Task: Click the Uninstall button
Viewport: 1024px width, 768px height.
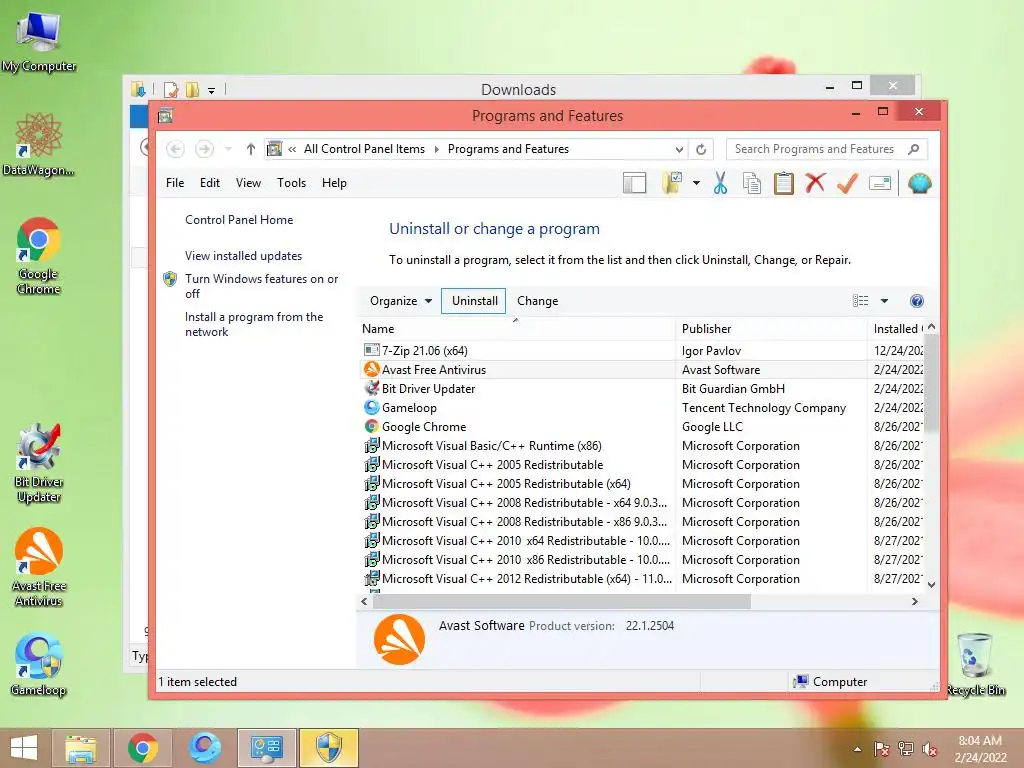Action: pyautogui.click(x=474, y=301)
